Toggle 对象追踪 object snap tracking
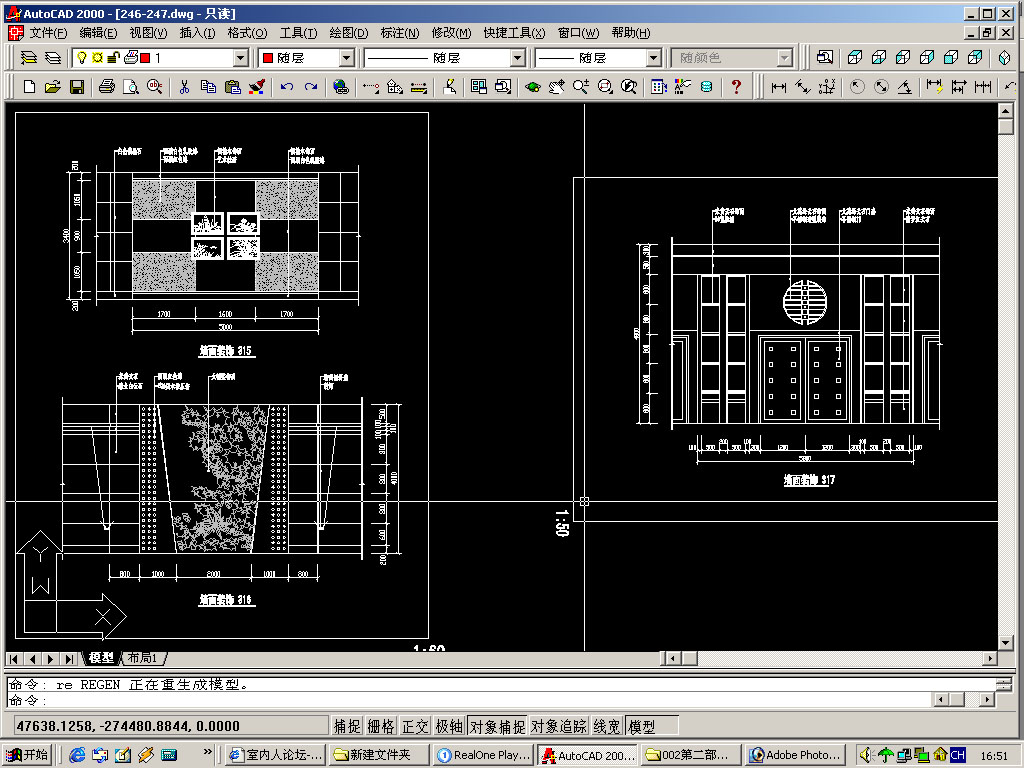 click(x=558, y=726)
